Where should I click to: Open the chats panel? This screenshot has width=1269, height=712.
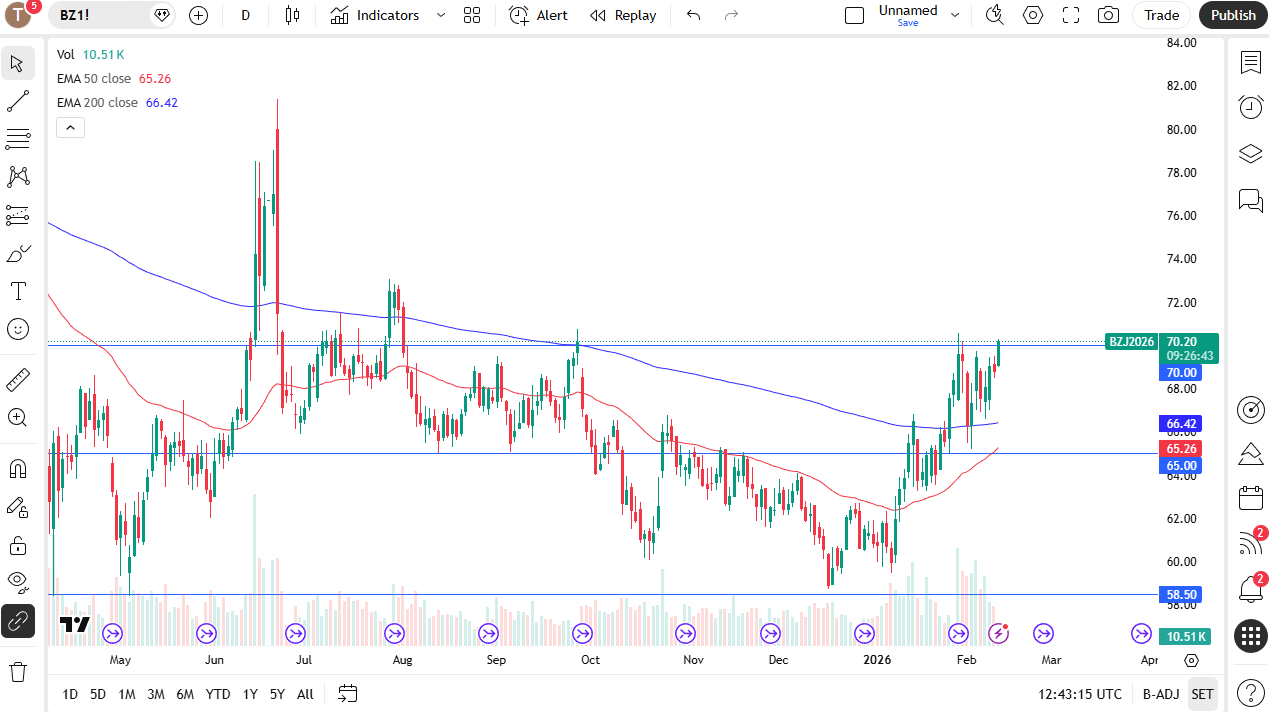(1250, 200)
